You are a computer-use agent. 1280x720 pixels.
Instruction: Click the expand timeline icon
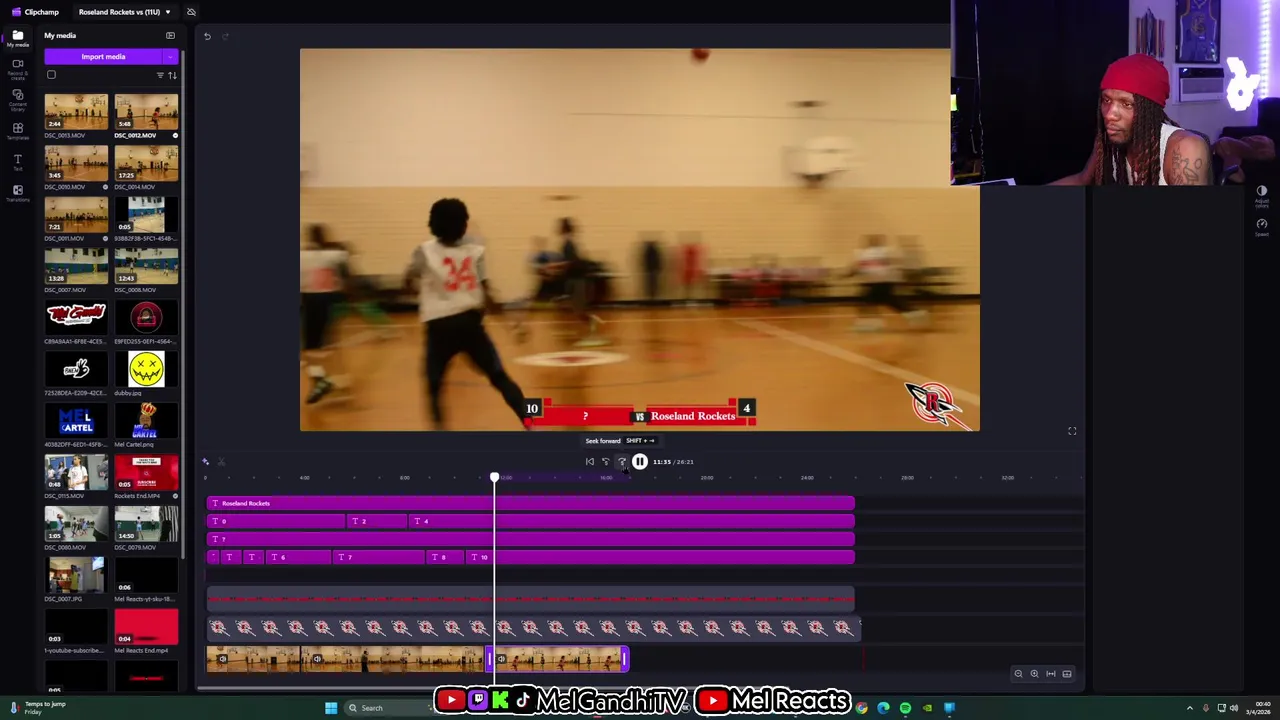click(1067, 674)
